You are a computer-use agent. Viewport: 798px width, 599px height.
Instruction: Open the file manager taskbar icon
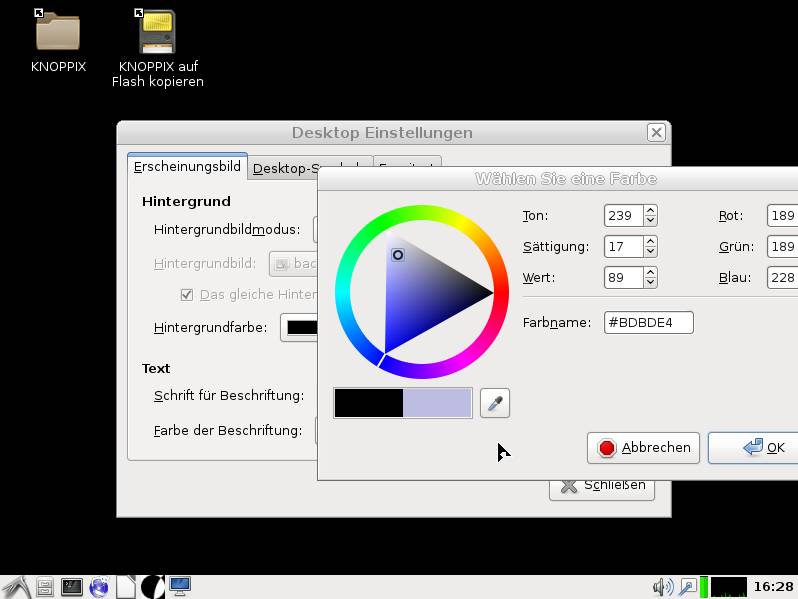click(45, 587)
